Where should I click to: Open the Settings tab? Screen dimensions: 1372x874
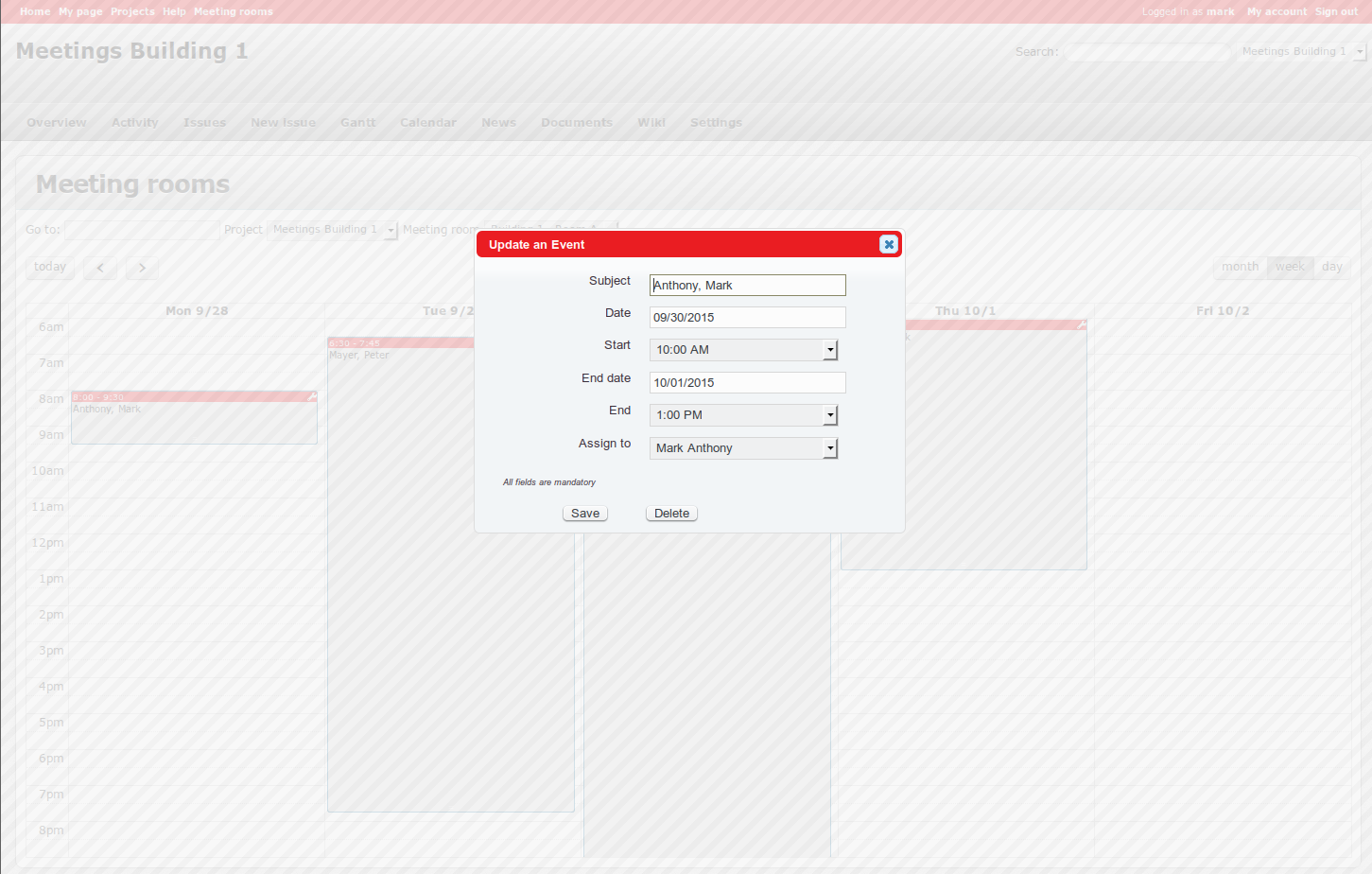click(716, 123)
